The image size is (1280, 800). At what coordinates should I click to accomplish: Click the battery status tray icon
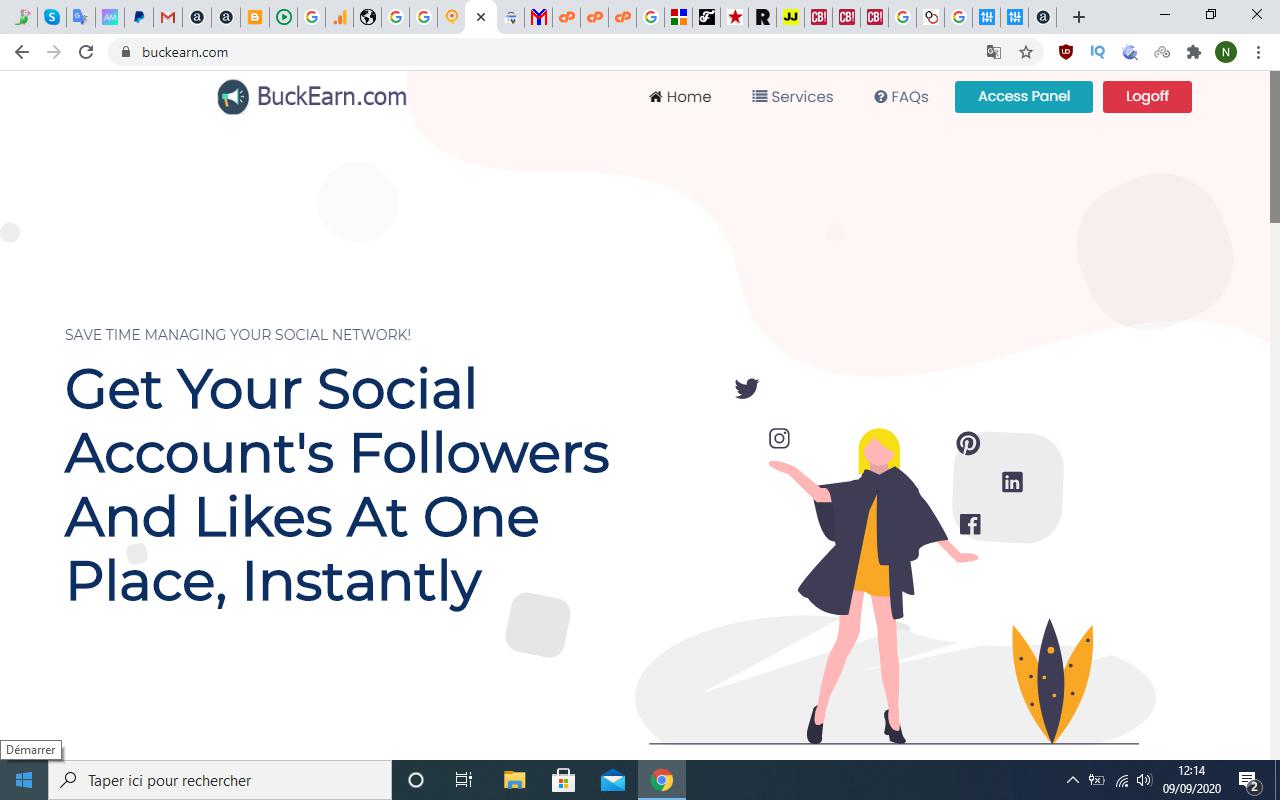[1097, 780]
